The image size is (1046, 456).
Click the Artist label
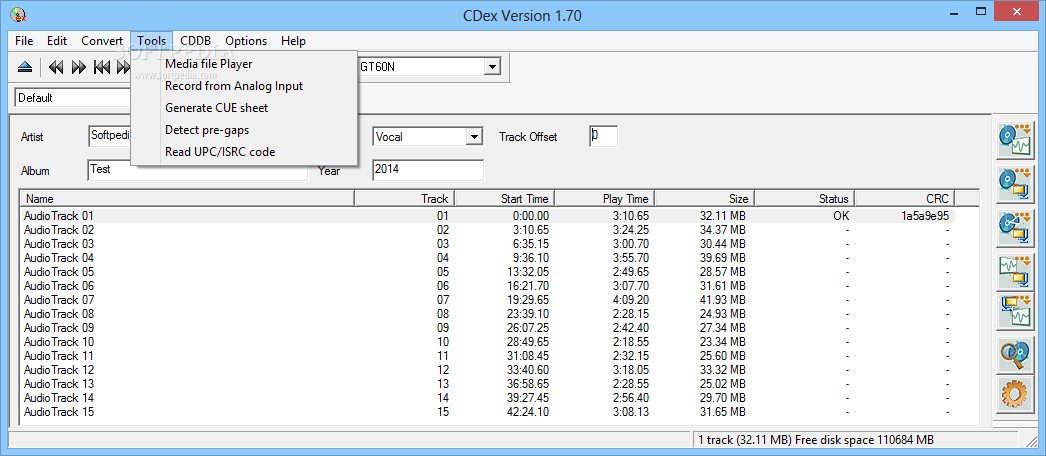click(32, 137)
